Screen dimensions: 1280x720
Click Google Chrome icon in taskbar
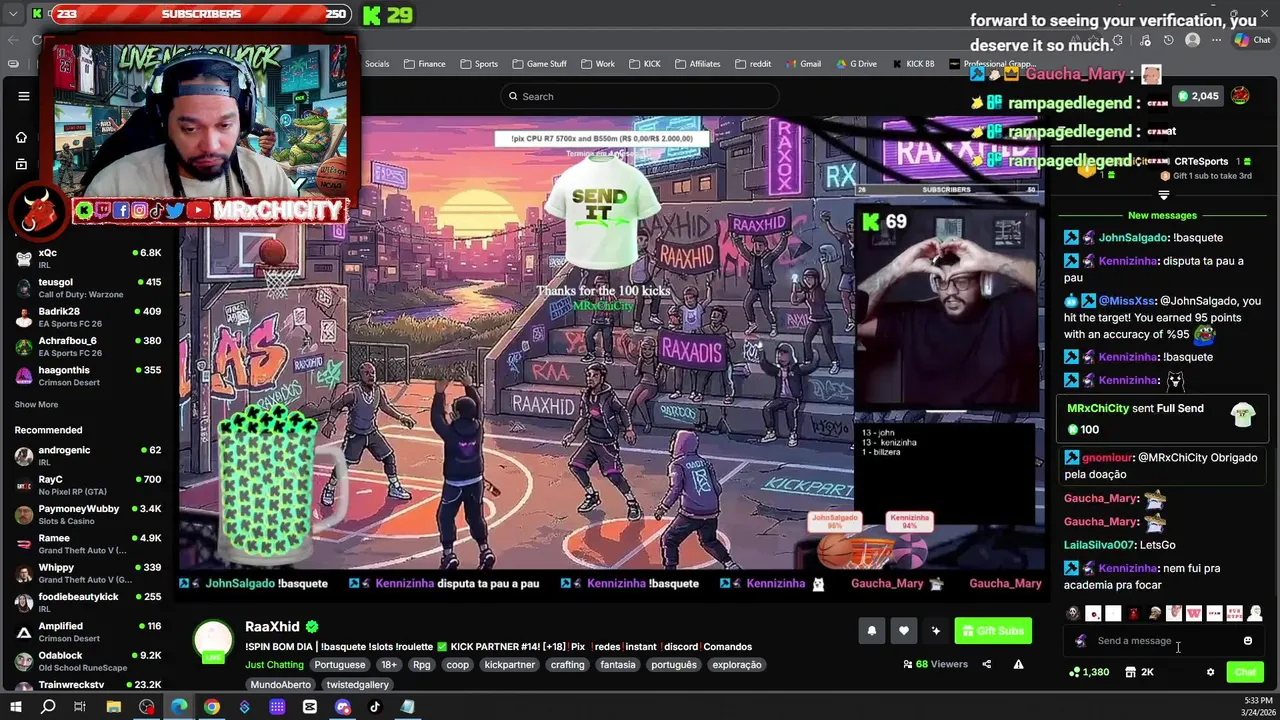point(212,707)
